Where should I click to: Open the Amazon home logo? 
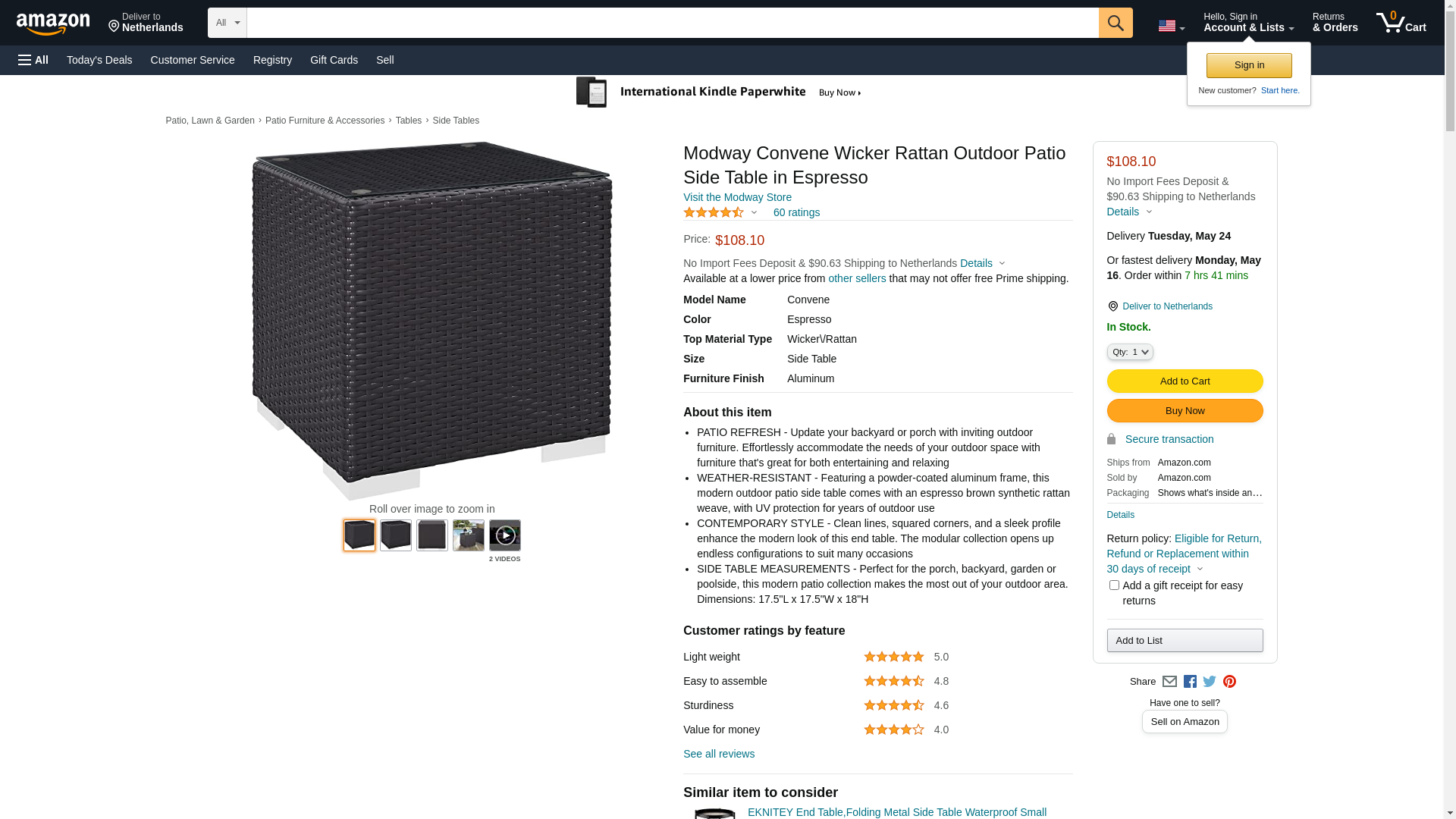[x=53, y=24]
